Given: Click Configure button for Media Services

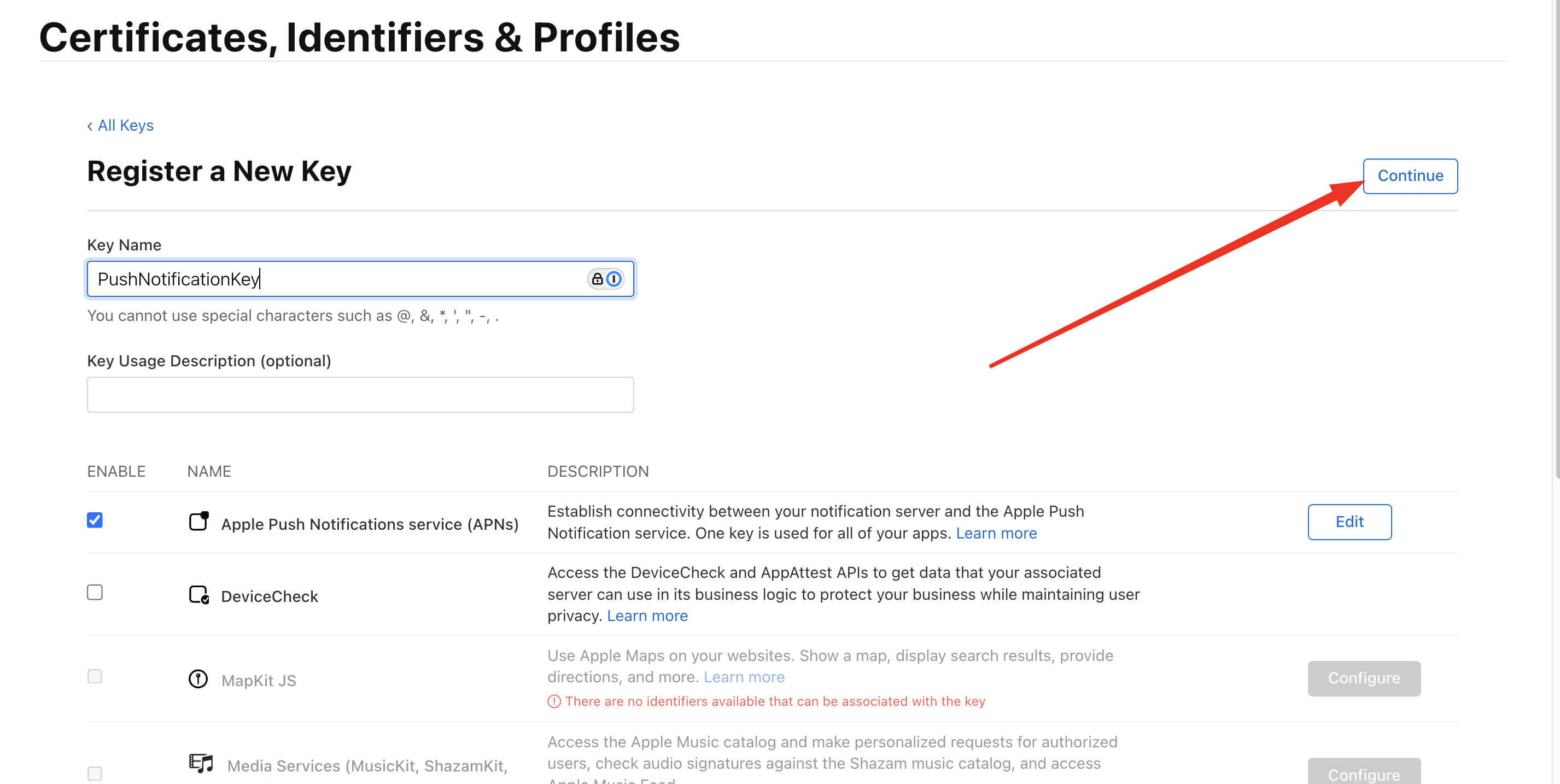Looking at the screenshot, I should click(x=1364, y=773).
